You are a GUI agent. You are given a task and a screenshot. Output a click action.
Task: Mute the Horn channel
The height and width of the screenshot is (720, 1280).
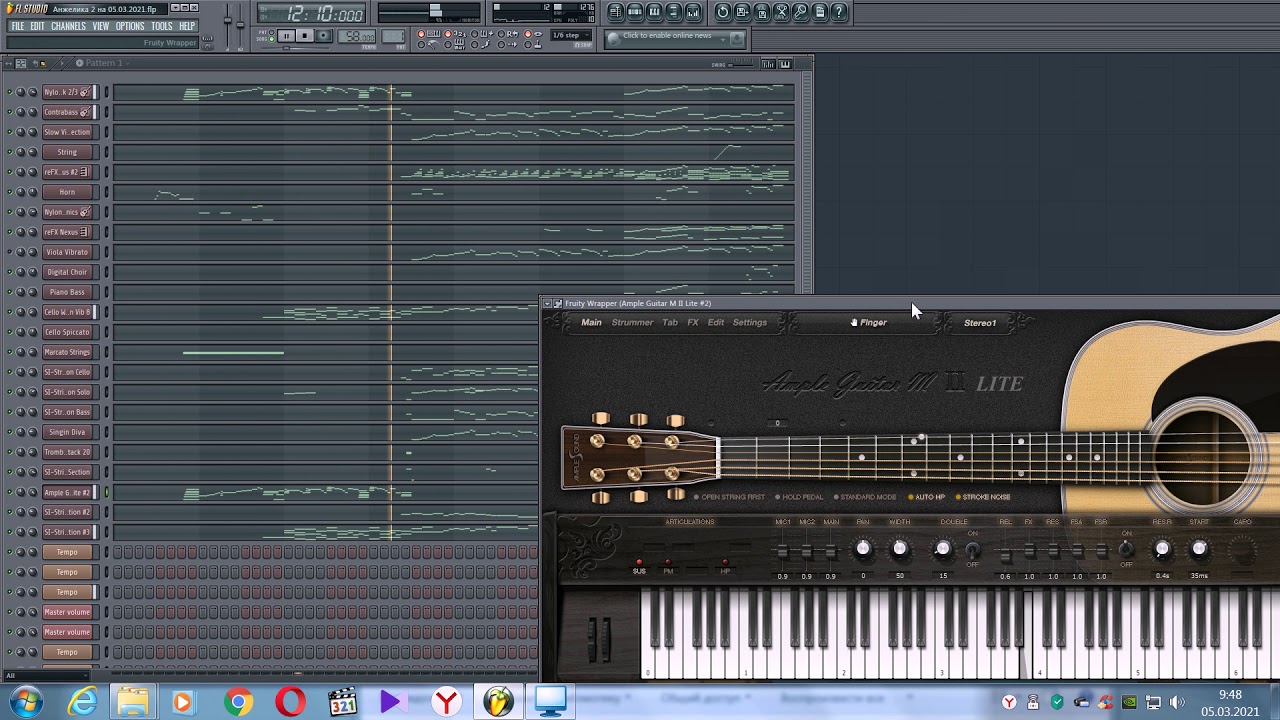click(x=9, y=192)
